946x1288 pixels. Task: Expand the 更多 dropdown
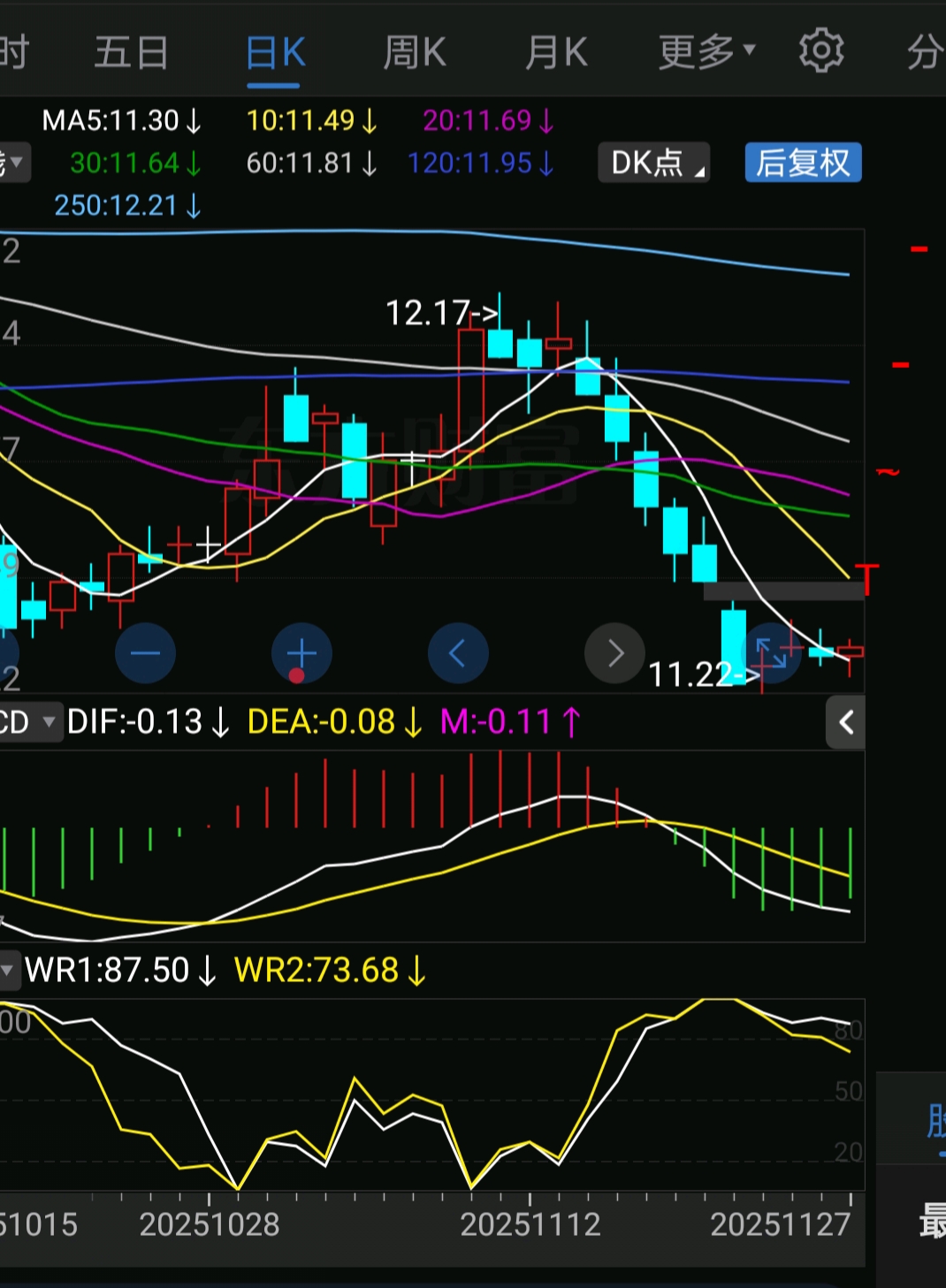[x=706, y=52]
